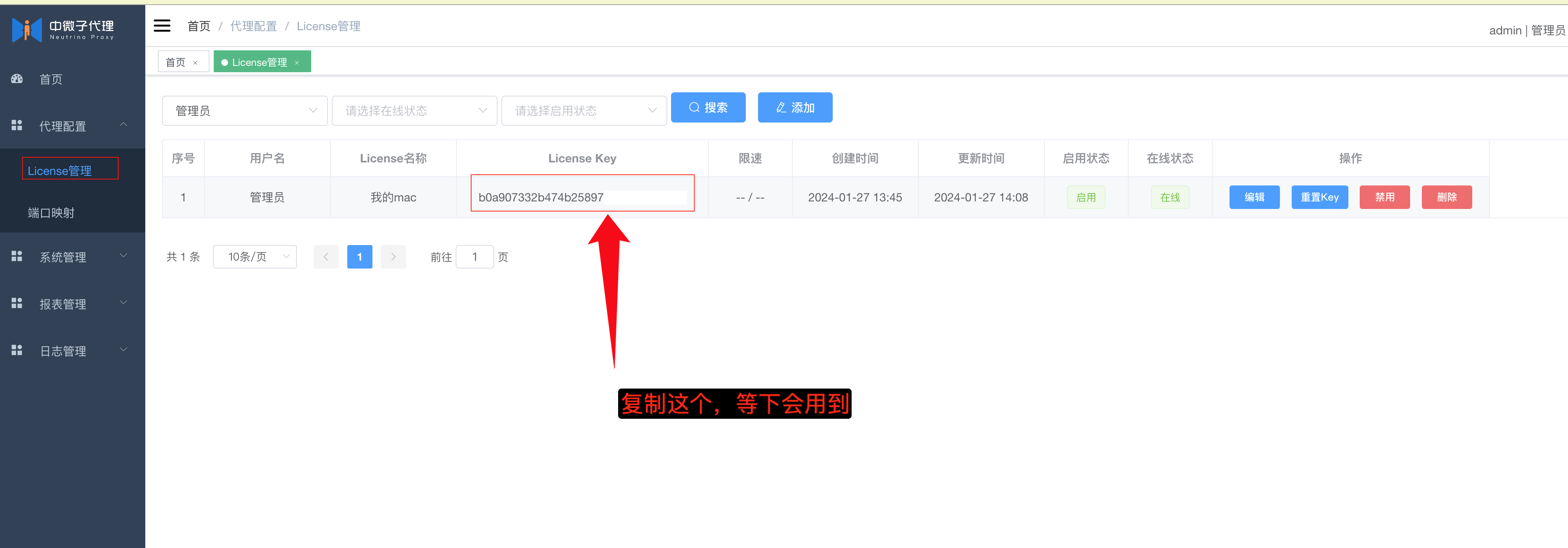1568x548 pixels.
Task: Click the 2024-01-27 14:08 update time cell
Action: click(x=981, y=197)
